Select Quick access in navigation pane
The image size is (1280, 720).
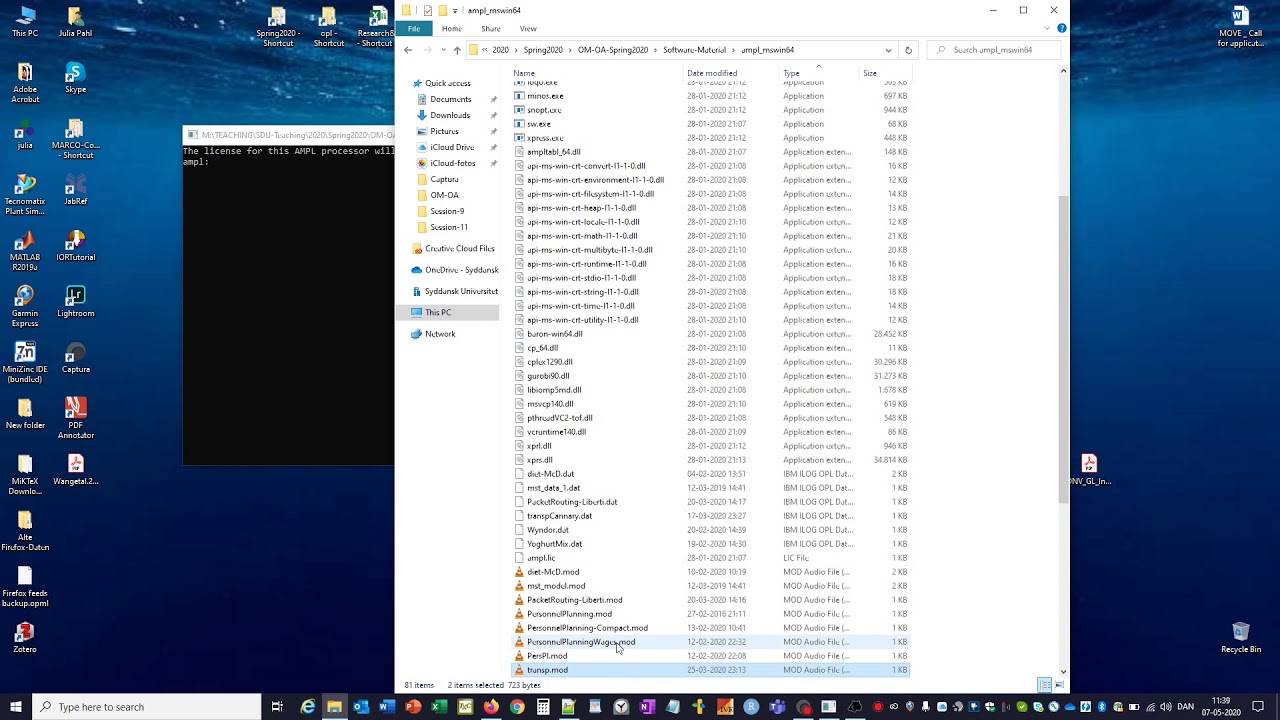[x=447, y=83]
